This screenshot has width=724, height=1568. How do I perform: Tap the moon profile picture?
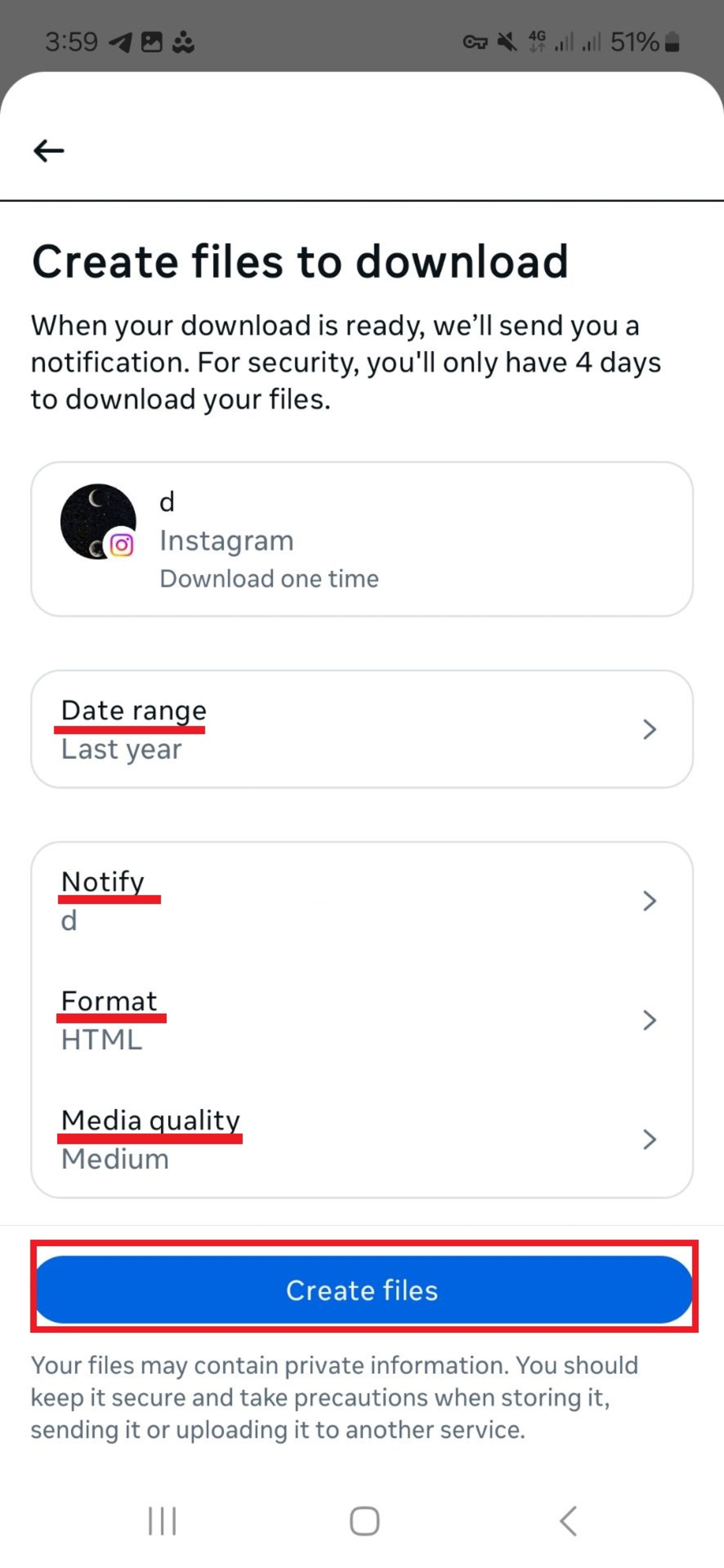coord(98,521)
